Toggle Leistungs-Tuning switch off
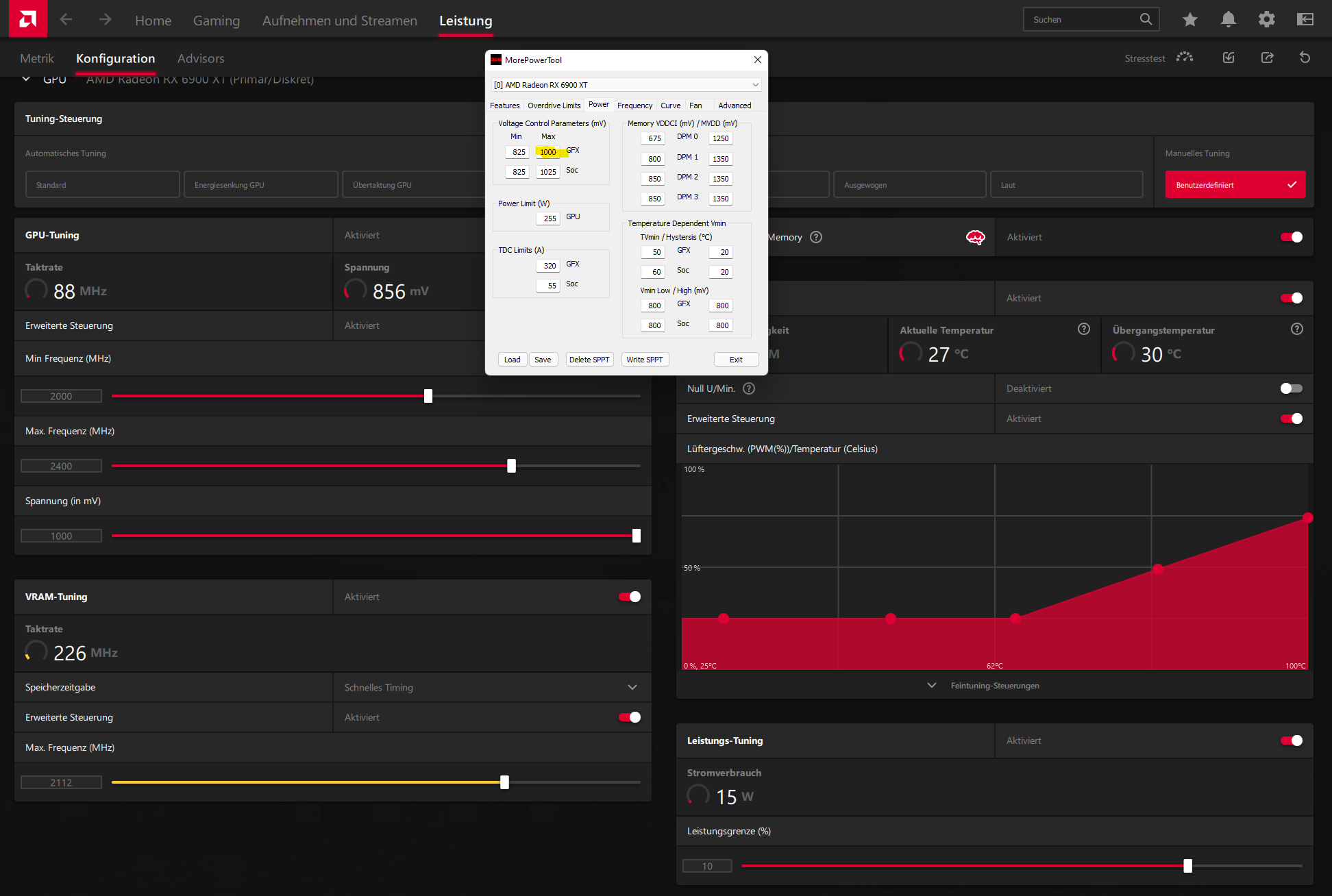This screenshot has height=896, width=1332. pos(1291,741)
